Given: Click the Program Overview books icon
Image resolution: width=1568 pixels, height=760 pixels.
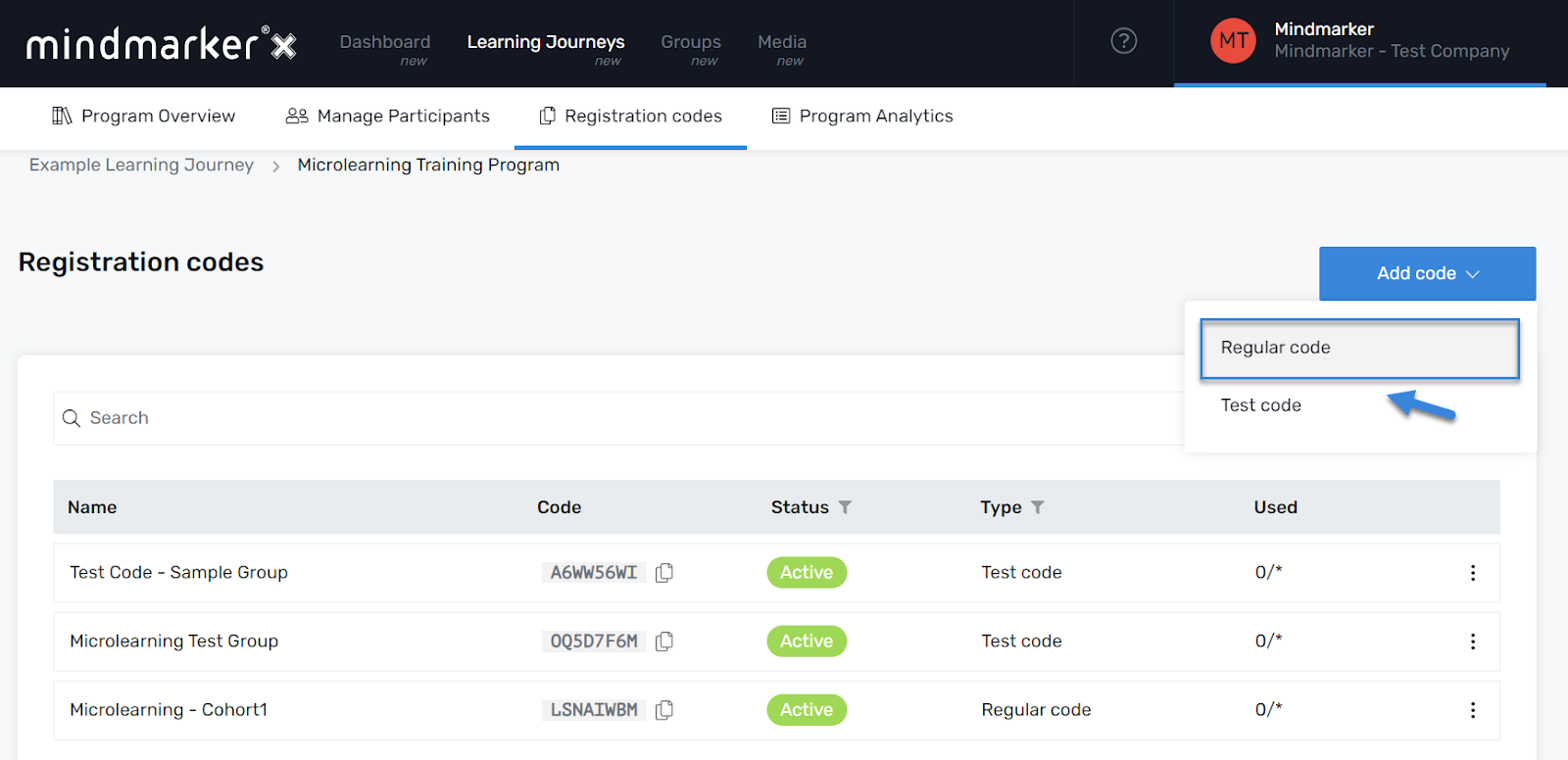Looking at the screenshot, I should [x=62, y=116].
